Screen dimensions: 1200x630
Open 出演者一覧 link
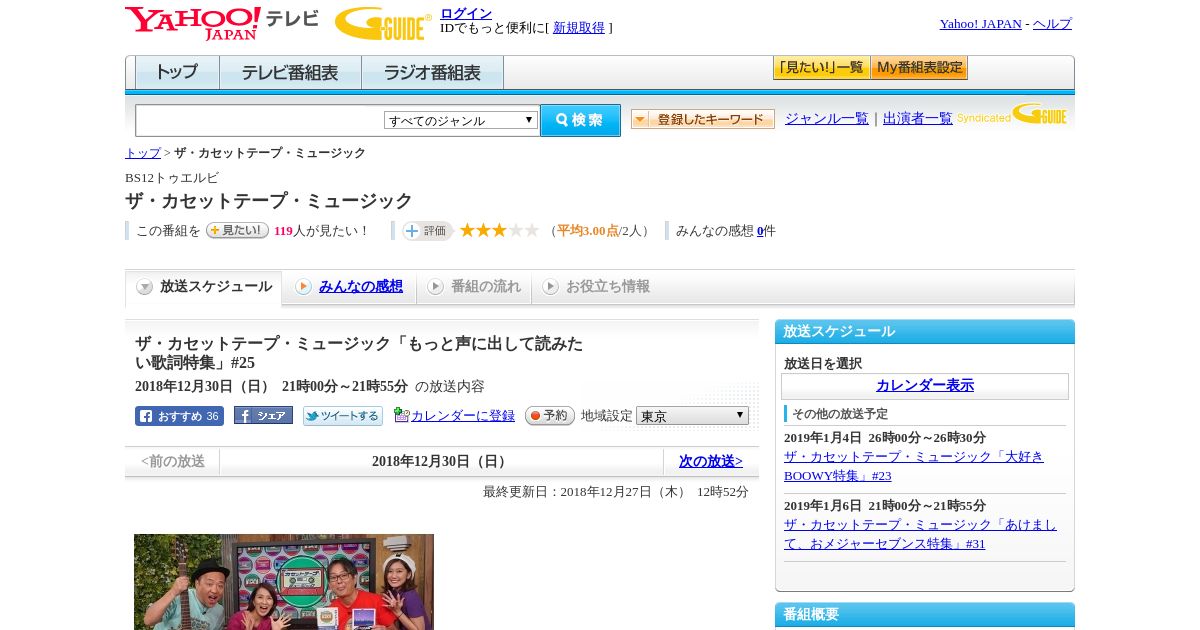pos(918,119)
